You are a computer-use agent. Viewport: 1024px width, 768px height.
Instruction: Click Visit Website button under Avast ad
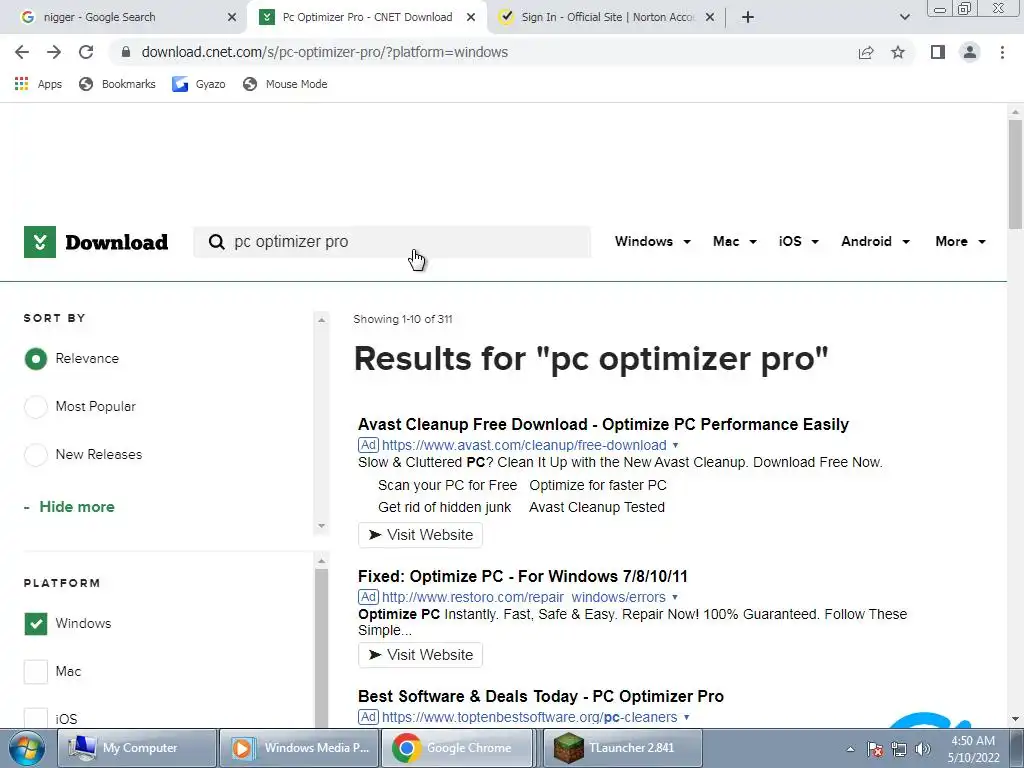coord(420,535)
